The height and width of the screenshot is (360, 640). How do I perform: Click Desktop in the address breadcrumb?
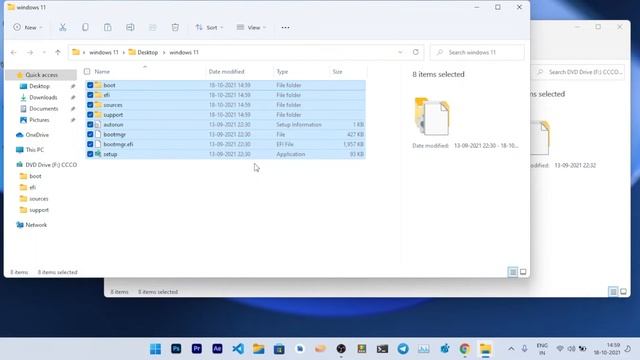pyautogui.click(x=147, y=52)
